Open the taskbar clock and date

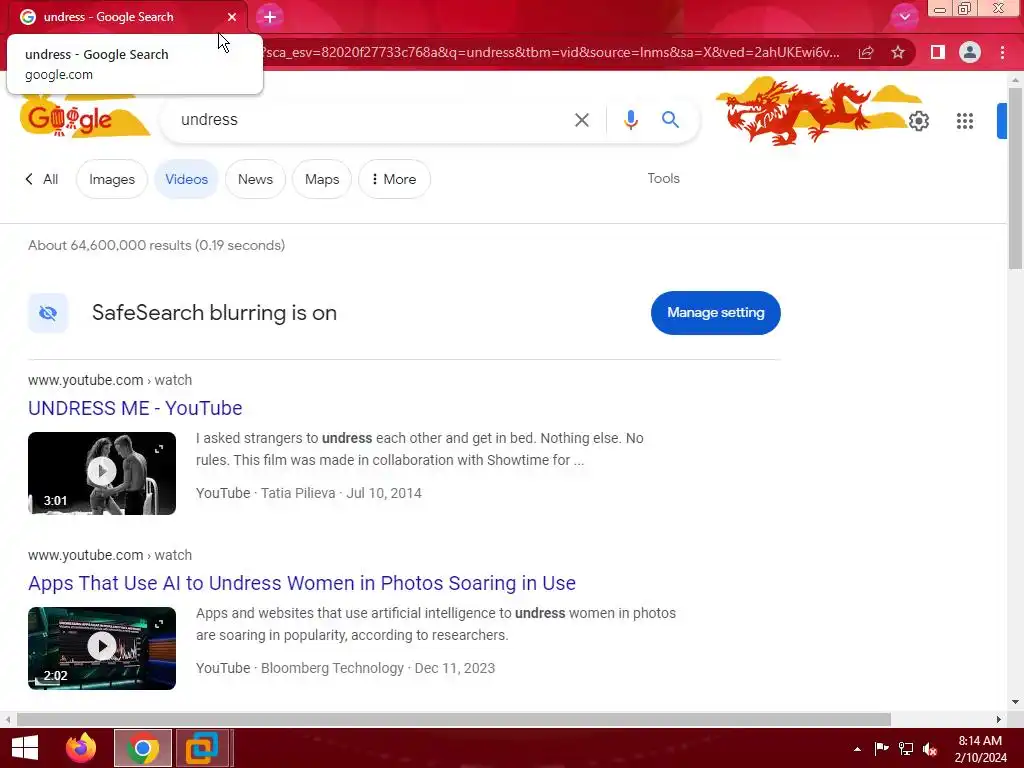coord(980,749)
